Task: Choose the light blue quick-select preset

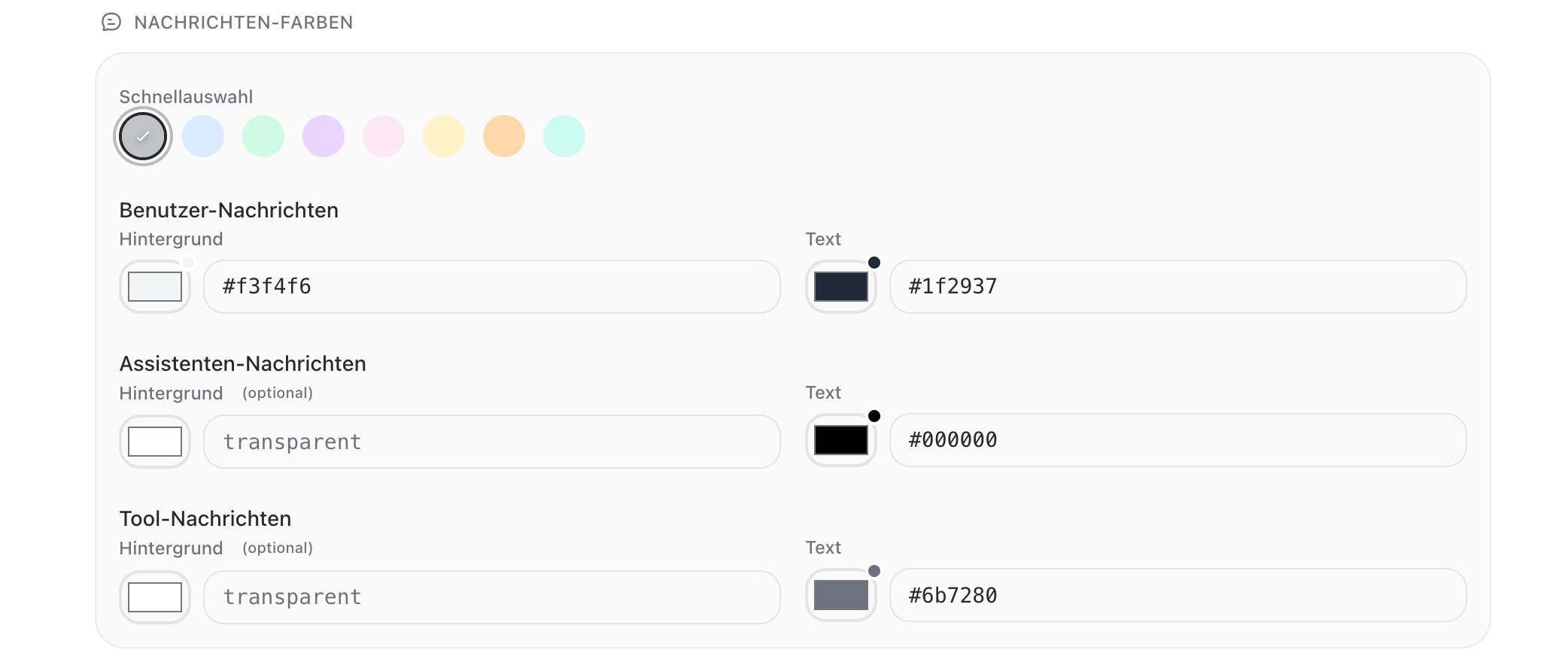Action: tap(203, 136)
